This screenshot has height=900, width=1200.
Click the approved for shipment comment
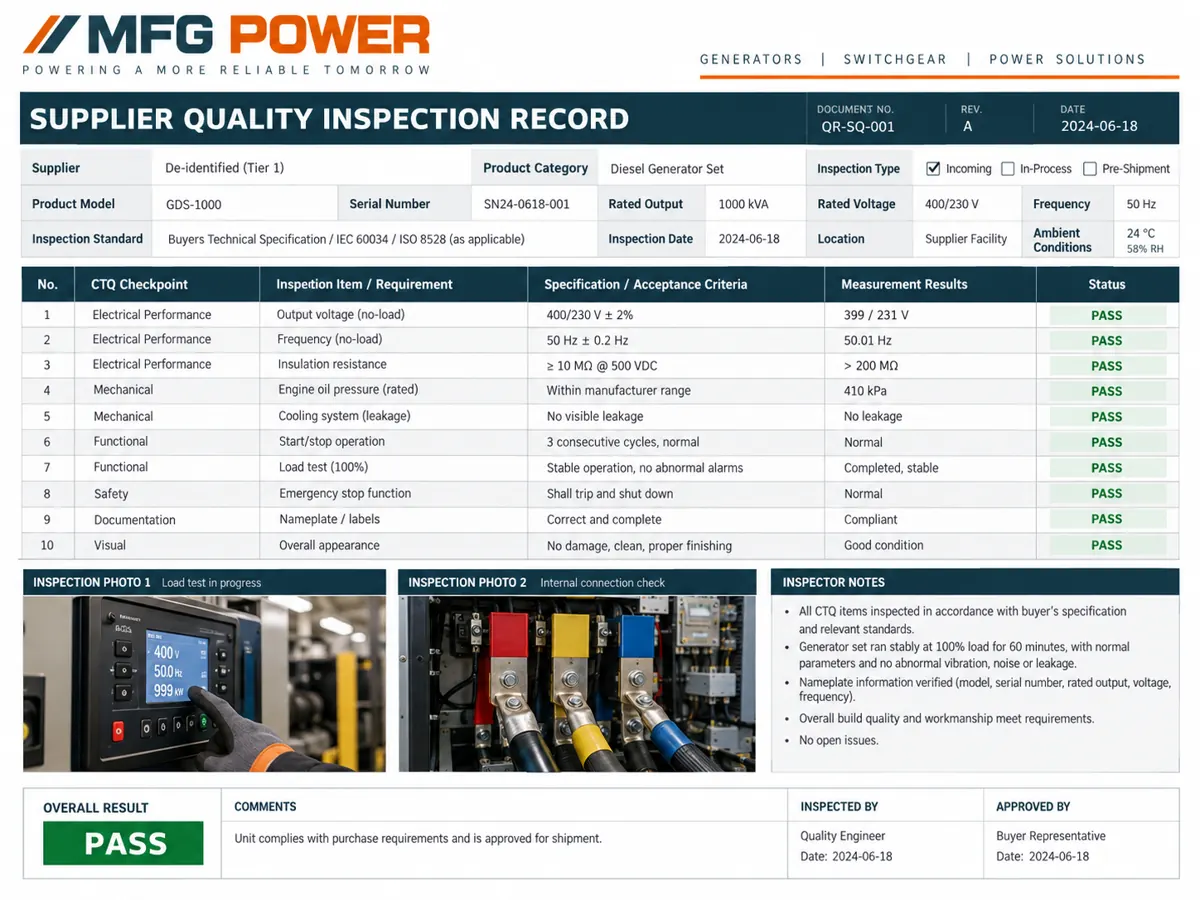pyautogui.click(x=418, y=838)
